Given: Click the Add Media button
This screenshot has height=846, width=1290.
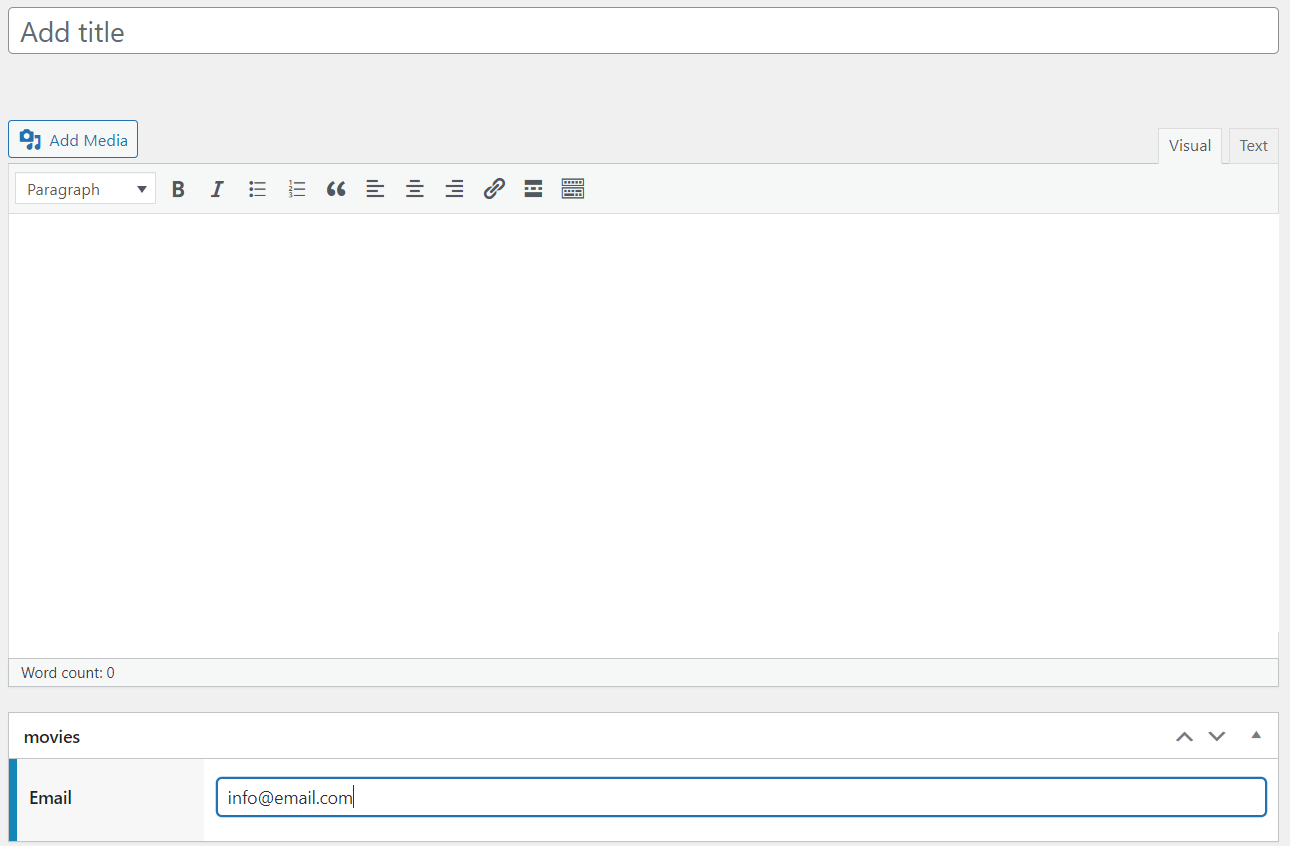Looking at the screenshot, I should point(72,139).
